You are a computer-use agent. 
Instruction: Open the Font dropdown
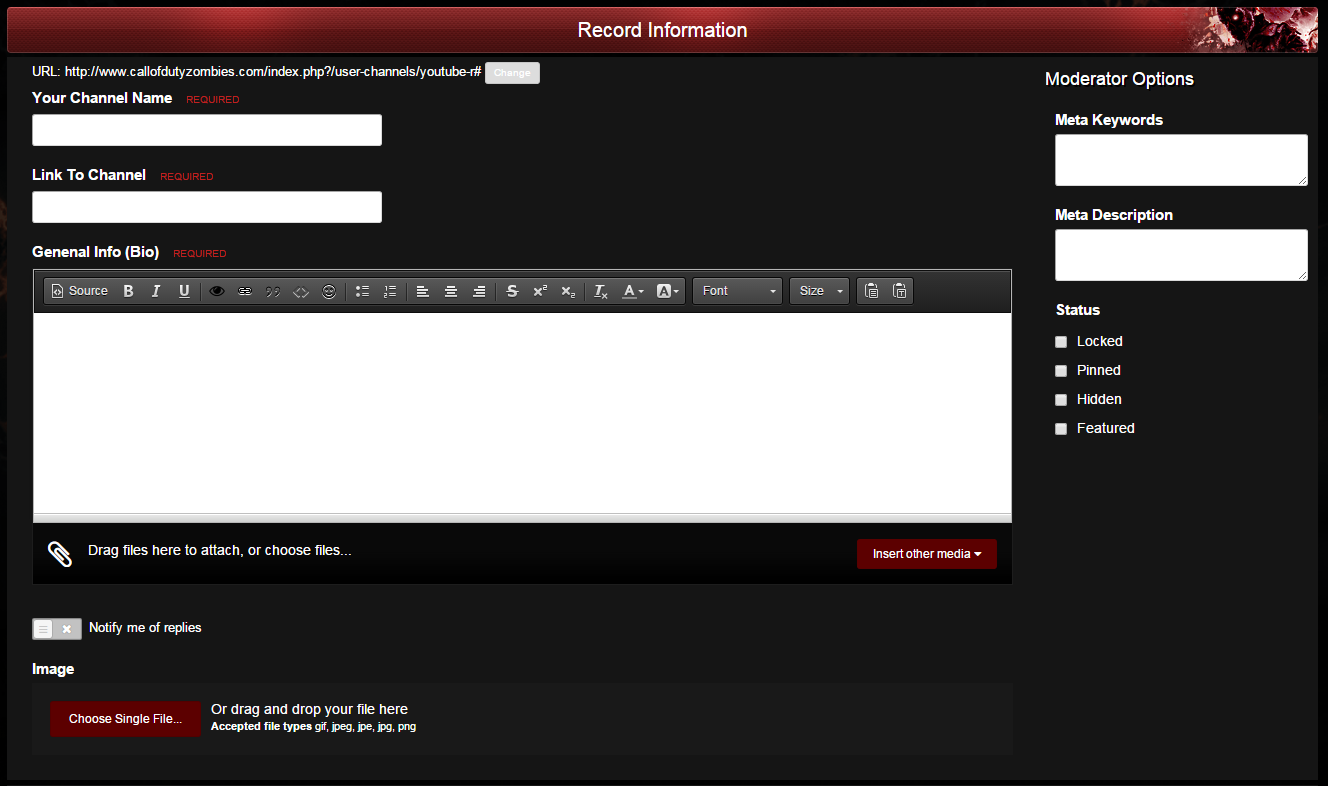point(738,291)
